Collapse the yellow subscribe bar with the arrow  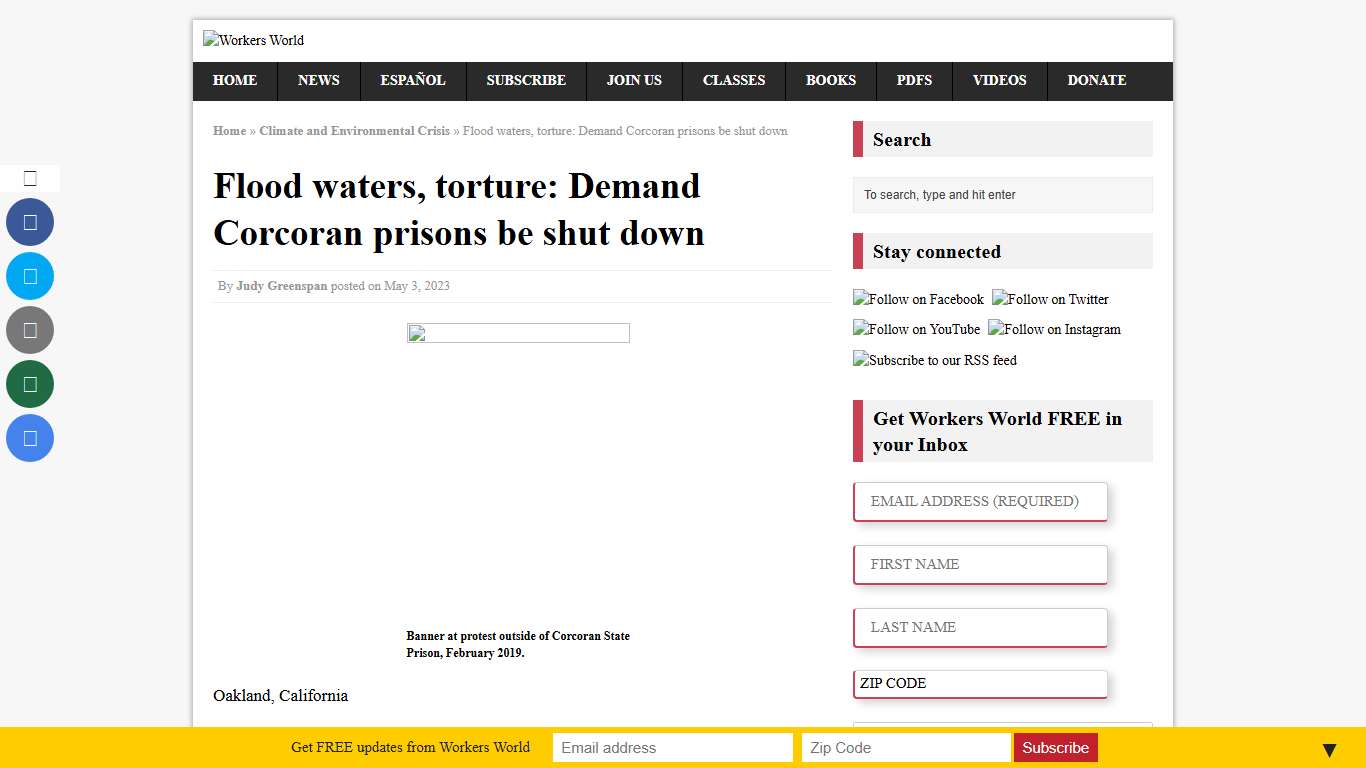[1329, 748]
